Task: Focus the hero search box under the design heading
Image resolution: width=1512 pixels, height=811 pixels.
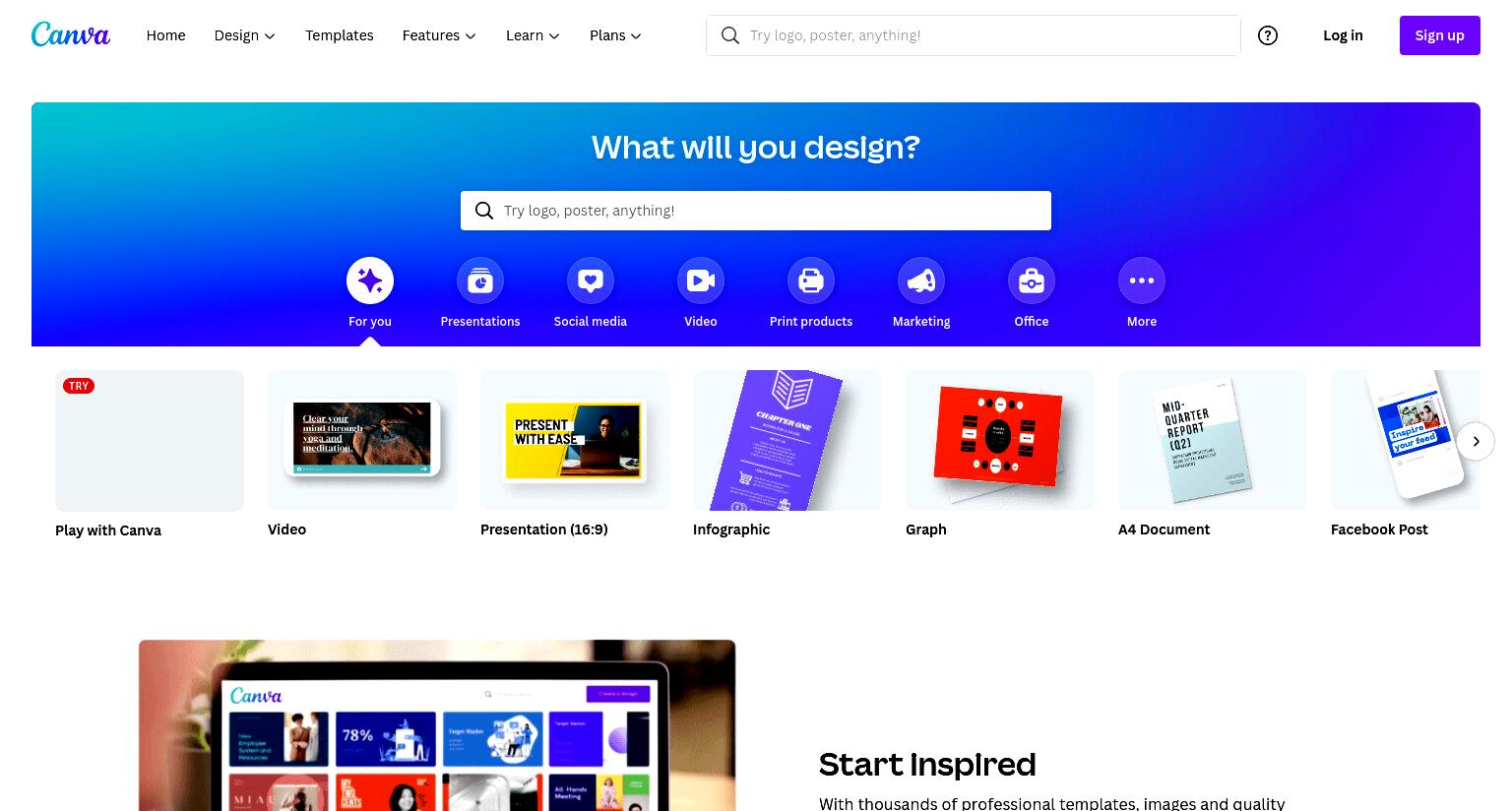Action: 756,211
